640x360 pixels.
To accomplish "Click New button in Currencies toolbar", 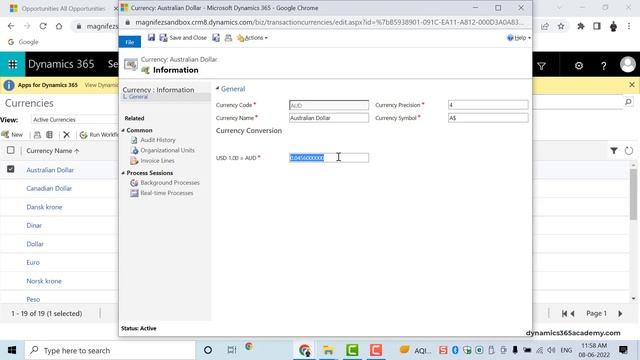I will coord(12,135).
